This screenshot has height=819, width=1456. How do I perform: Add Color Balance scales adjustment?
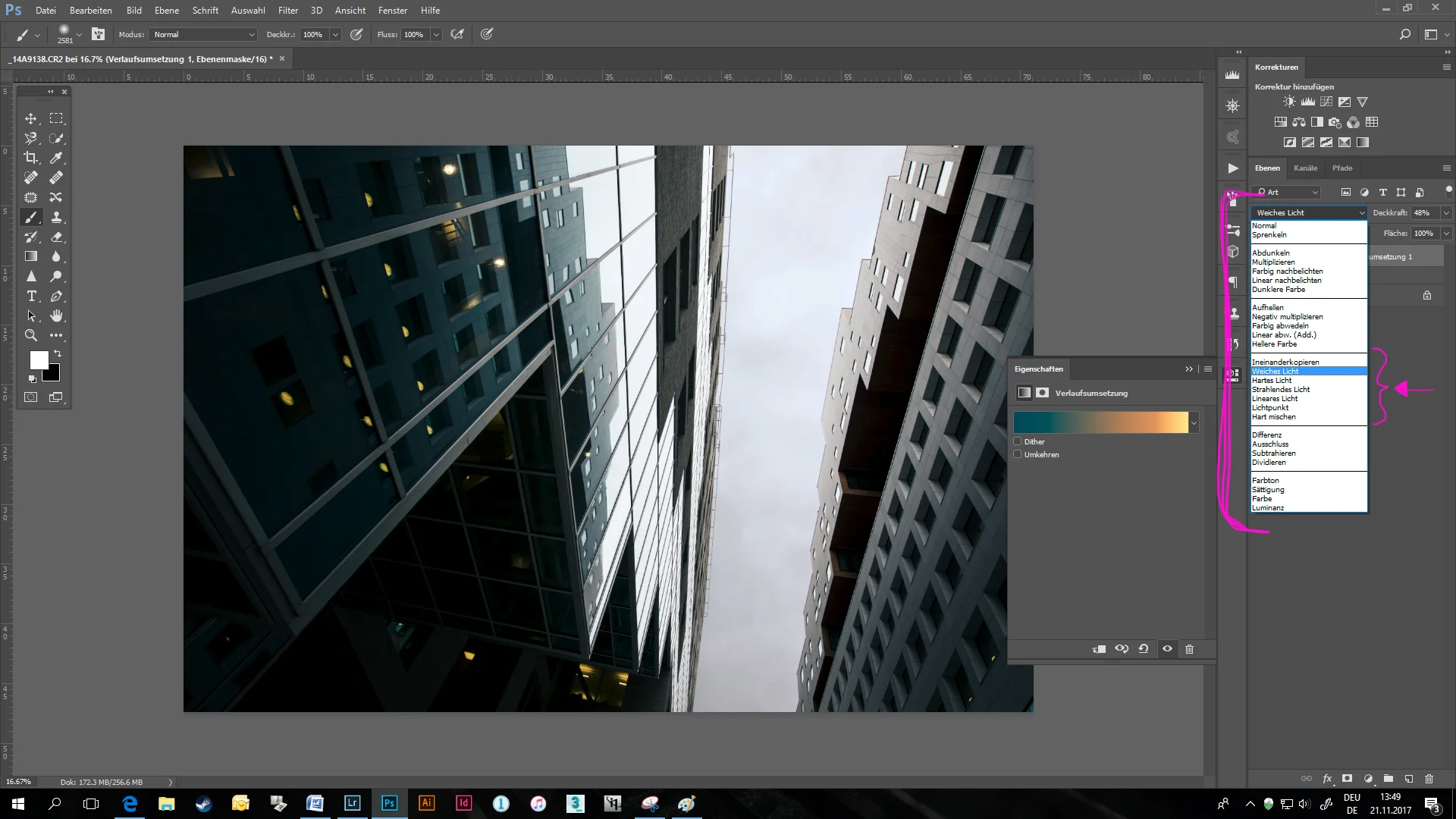click(1299, 122)
